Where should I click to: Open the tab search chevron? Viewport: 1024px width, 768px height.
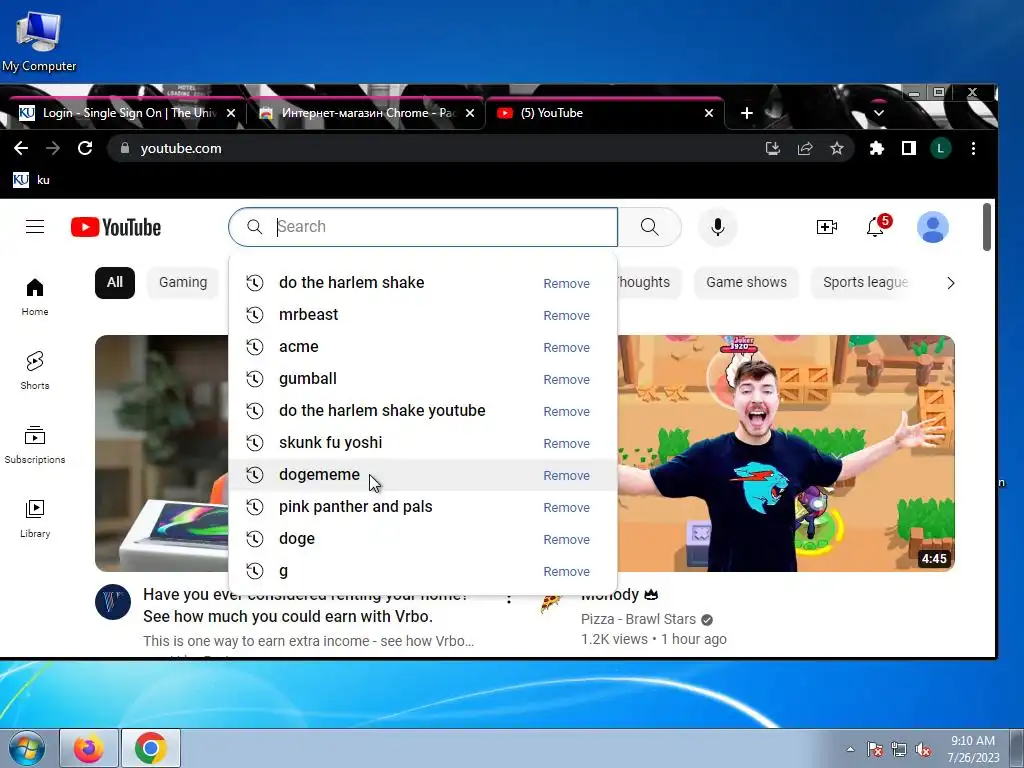point(879,113)
